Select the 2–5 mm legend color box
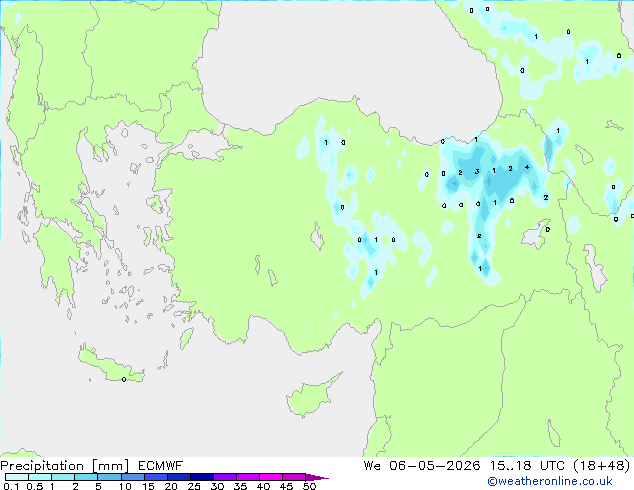This screenshot has width=634, height=490. pos(86,477)
